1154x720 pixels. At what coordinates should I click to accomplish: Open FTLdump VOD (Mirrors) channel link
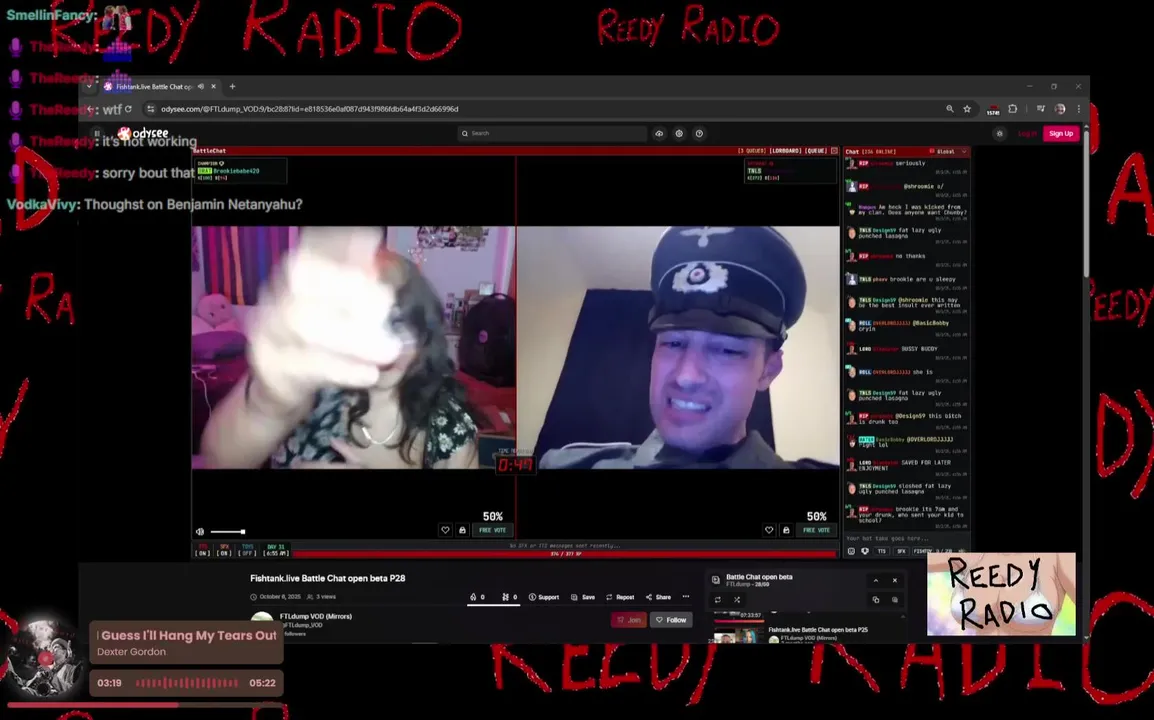pos(316,616)
